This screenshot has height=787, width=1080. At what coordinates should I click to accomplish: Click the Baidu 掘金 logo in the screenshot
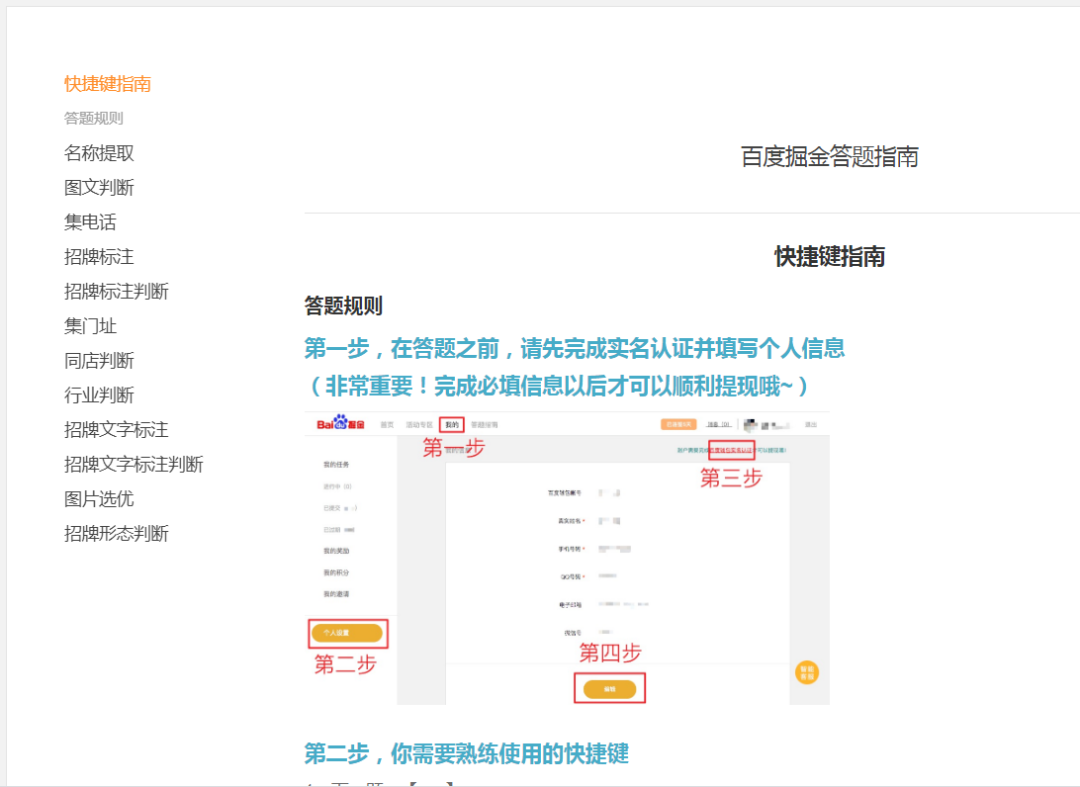[x=340, y=424]
